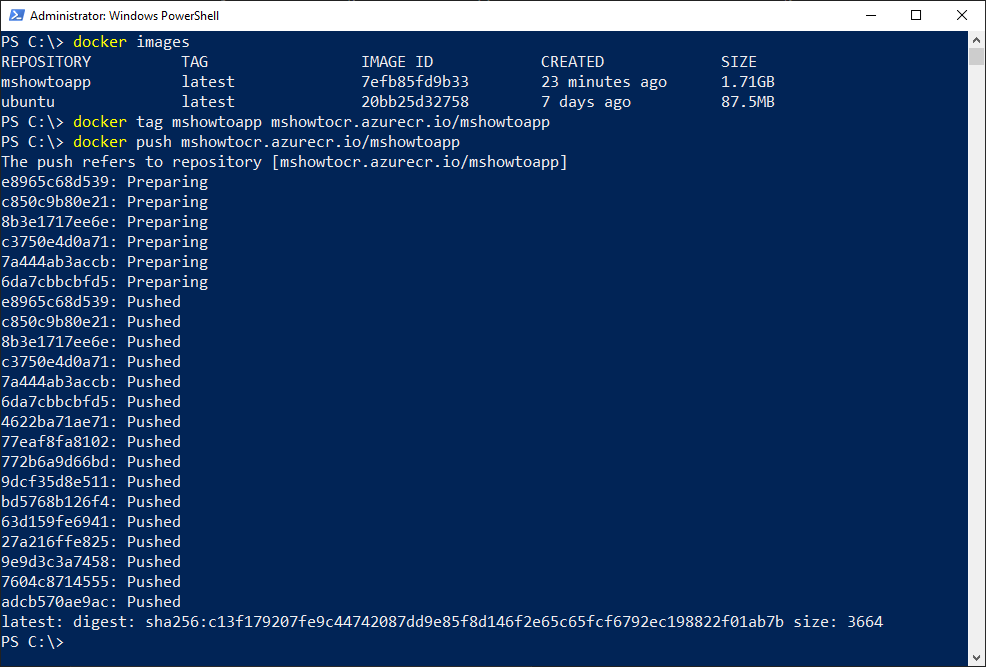The width and height of the screenshot is (986, 667).
Task: Click the scrollbar down arrow
Action: 976,658
